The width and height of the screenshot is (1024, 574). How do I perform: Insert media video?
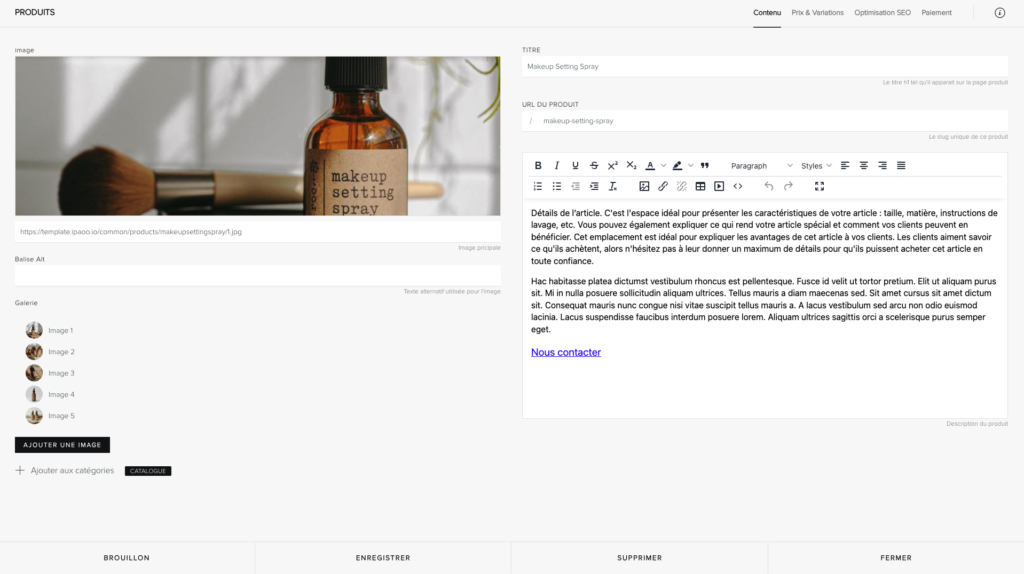tap(719, 187)
